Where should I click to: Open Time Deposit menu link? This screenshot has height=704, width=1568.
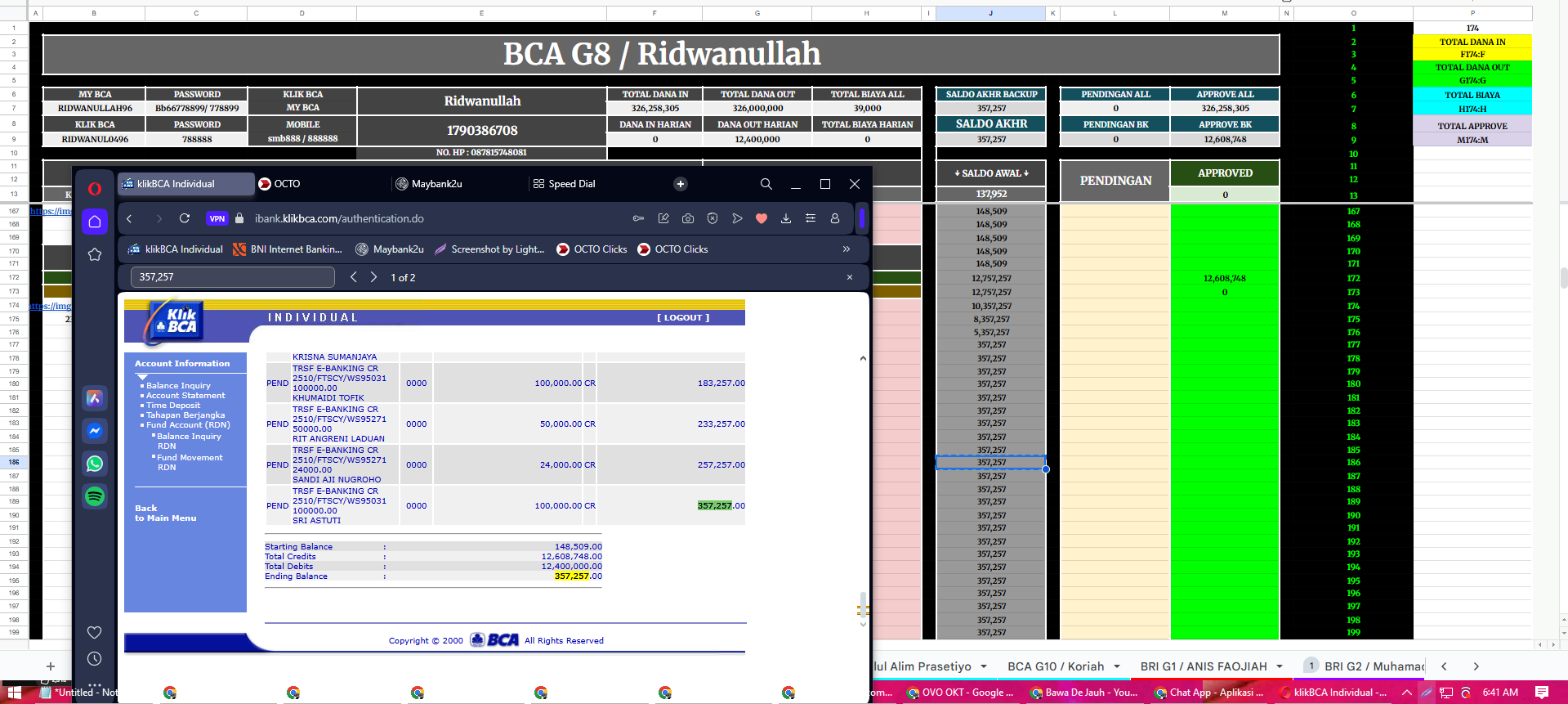click(x=173, y=406)
